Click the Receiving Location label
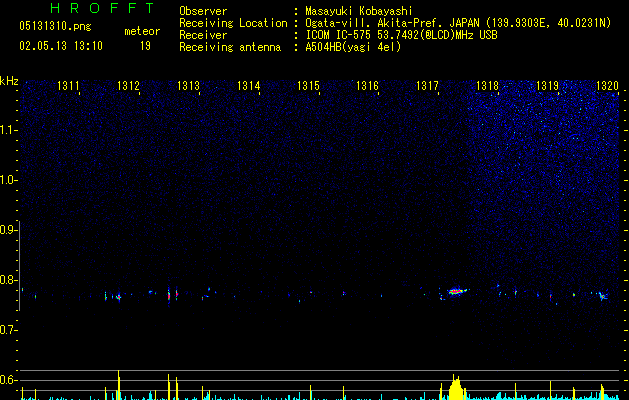The image size is (629, 400). (x=233, y=23)
